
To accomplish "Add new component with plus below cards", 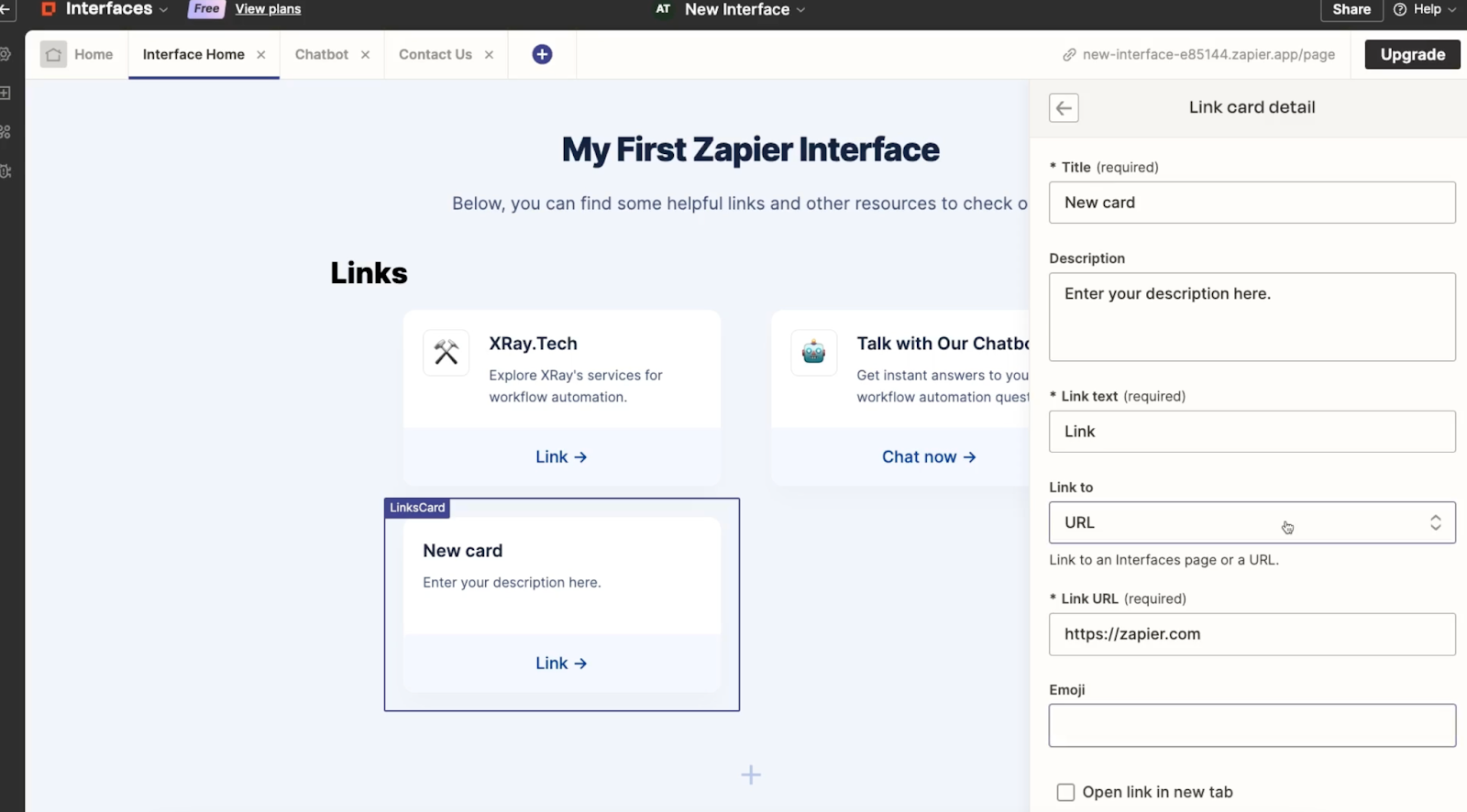I will pos(751,775).
